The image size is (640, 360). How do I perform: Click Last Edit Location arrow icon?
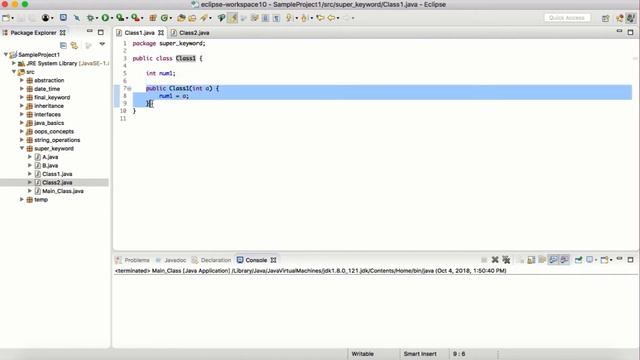tap(320, 18)
